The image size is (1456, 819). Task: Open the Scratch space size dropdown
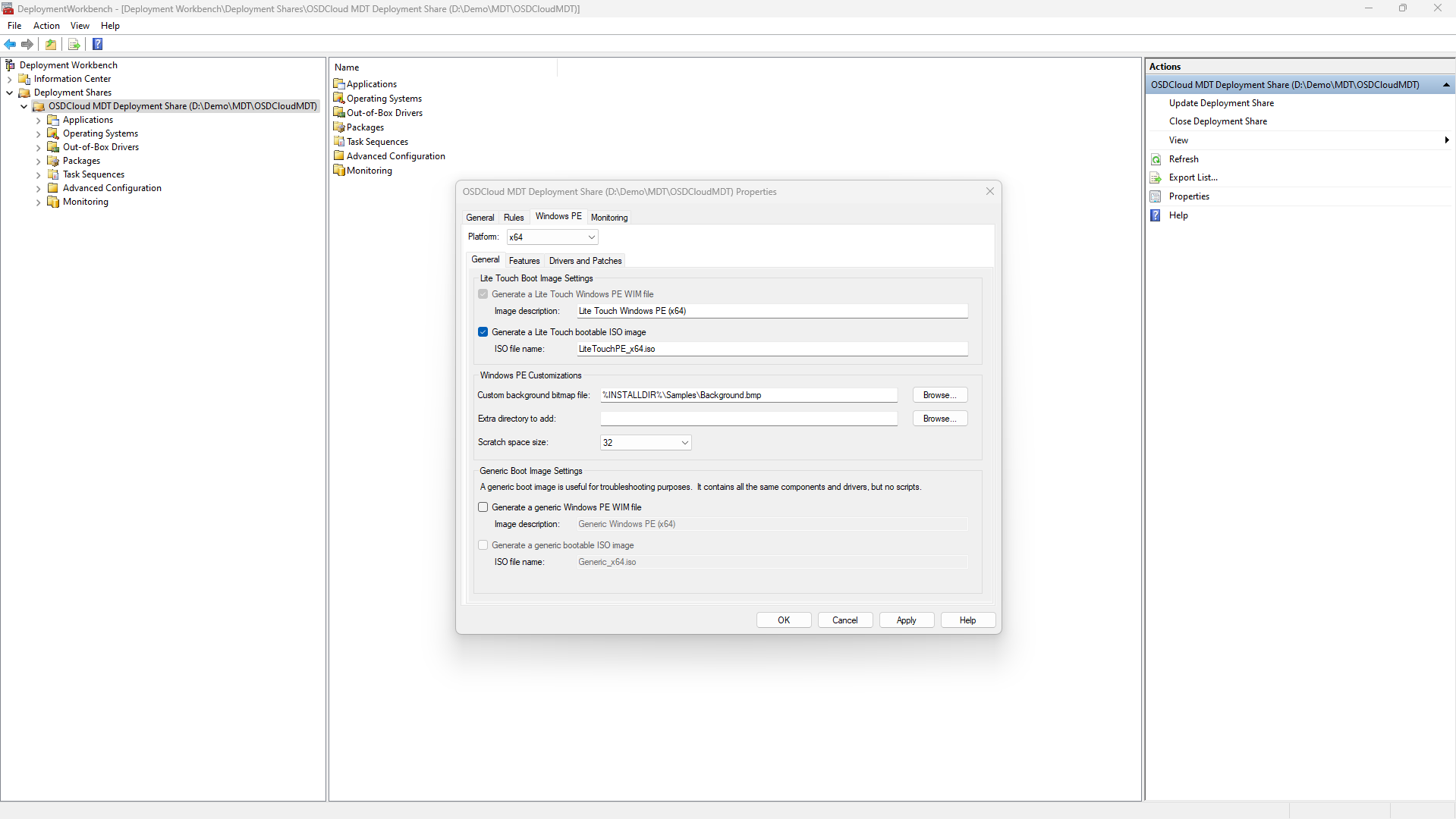pyautogui.click(x=646, y=443)
